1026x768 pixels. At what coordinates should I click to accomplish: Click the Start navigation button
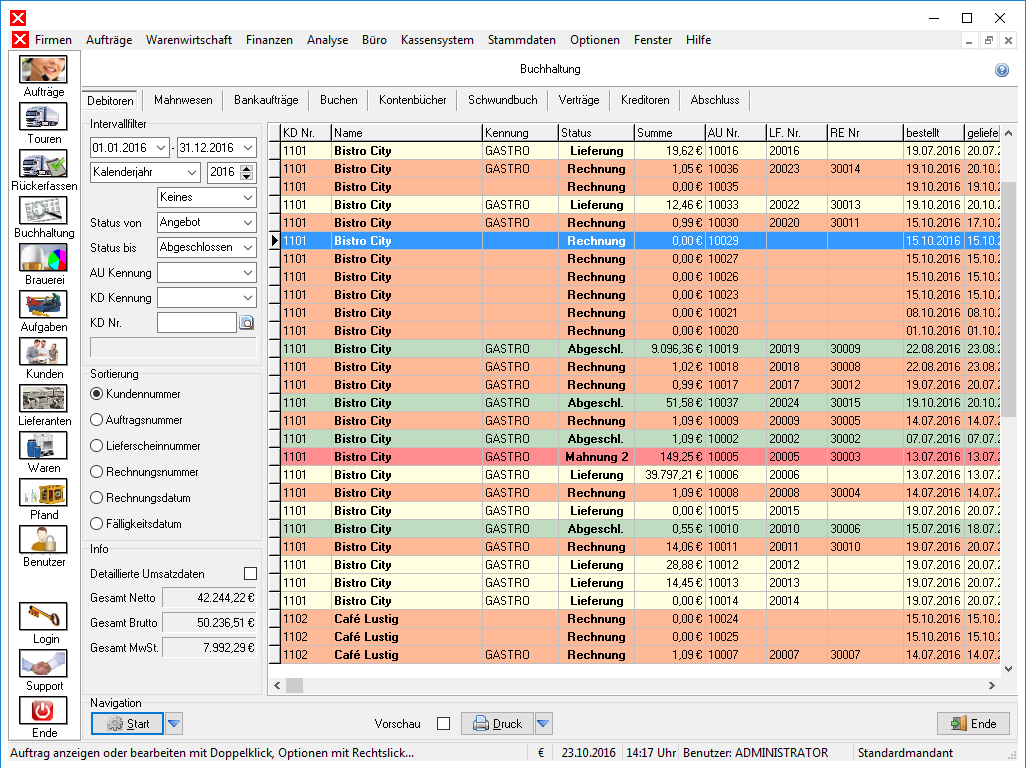click(x=127, y=724)
